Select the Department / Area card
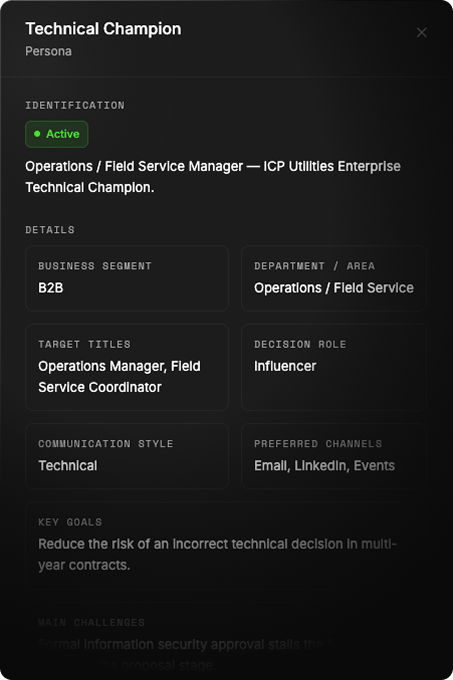This screenshot has height=680, width=453. point(334,278)
